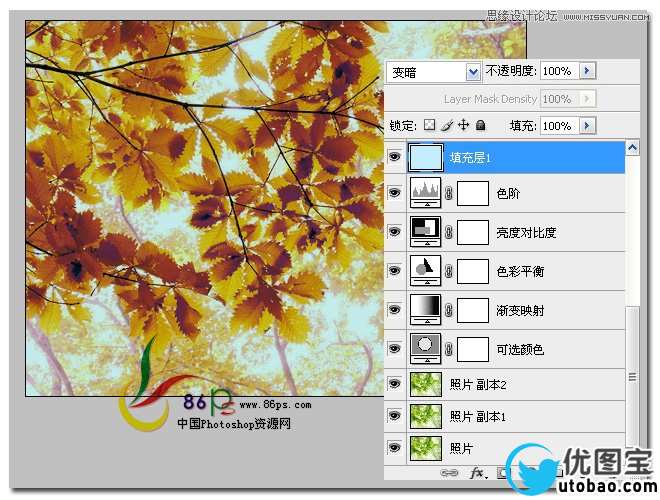This screenshot has width=660, height=500.
Task: Click the 不透明度 100% value field
Action: [560, 71]
